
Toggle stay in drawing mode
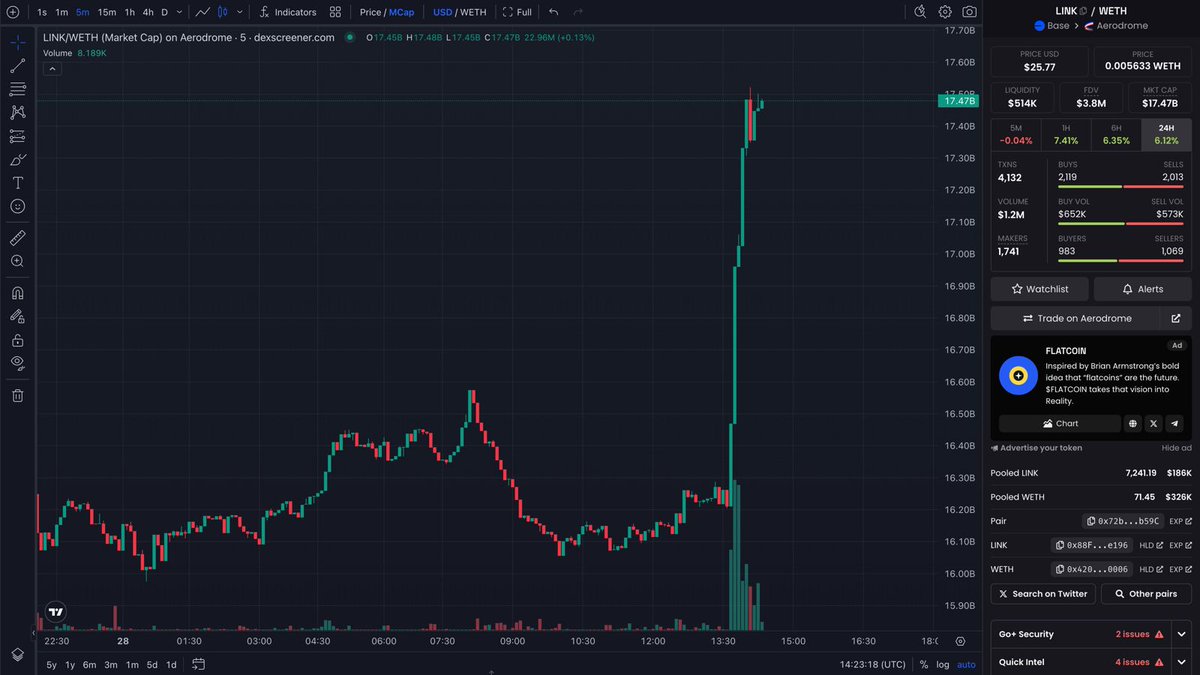pyautogui.click(x=17, y=316)
